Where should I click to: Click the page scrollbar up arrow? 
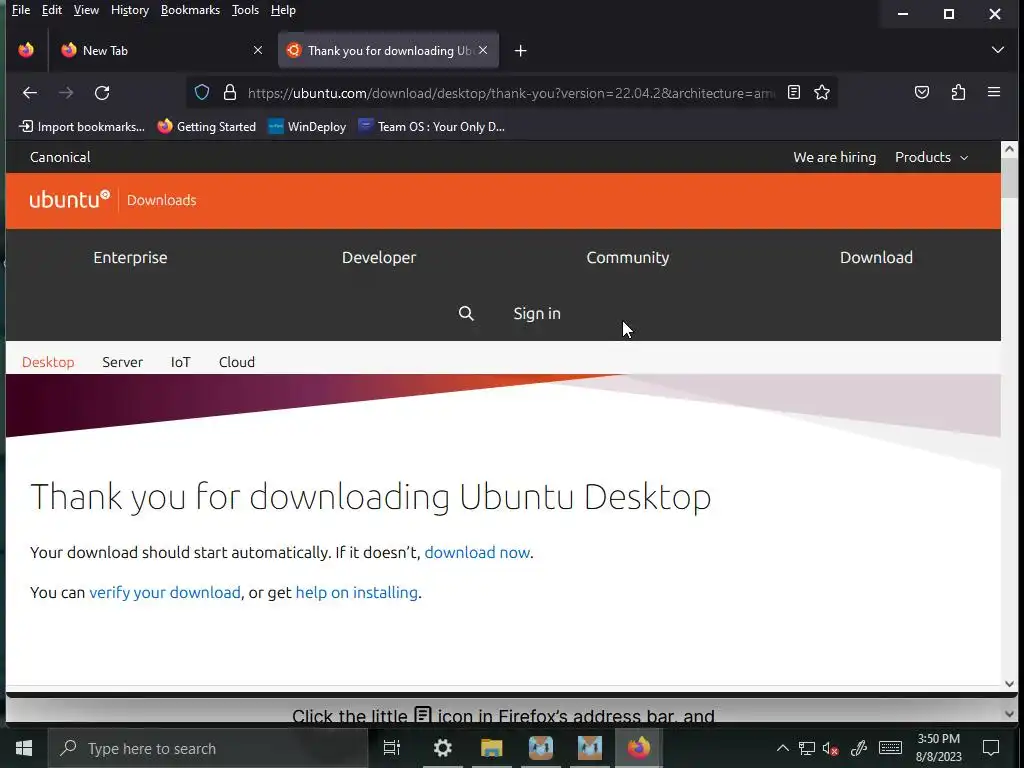[1010, 149]
